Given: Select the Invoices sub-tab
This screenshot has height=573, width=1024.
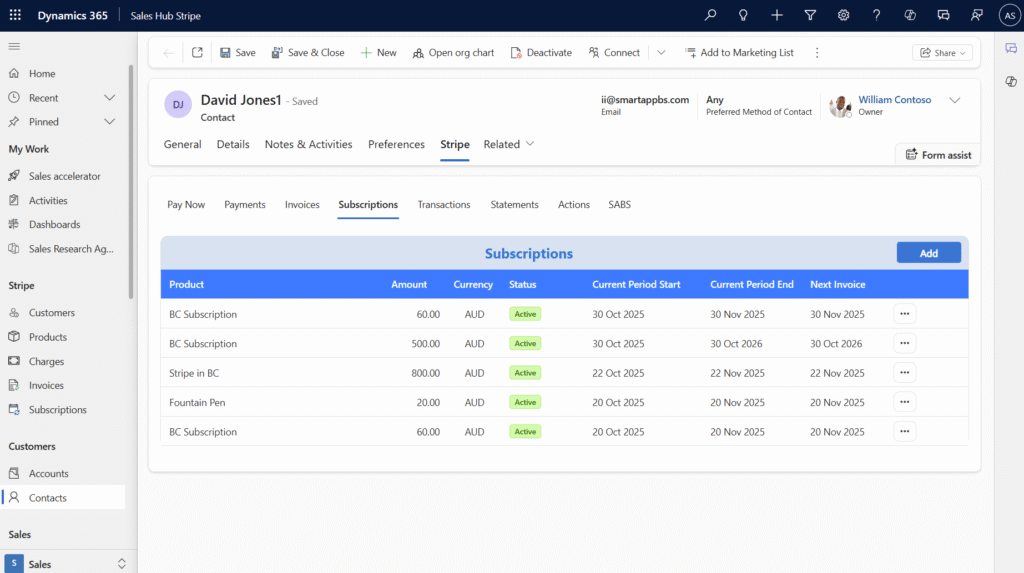Looking at the screenshot, I should click(302, 205).
